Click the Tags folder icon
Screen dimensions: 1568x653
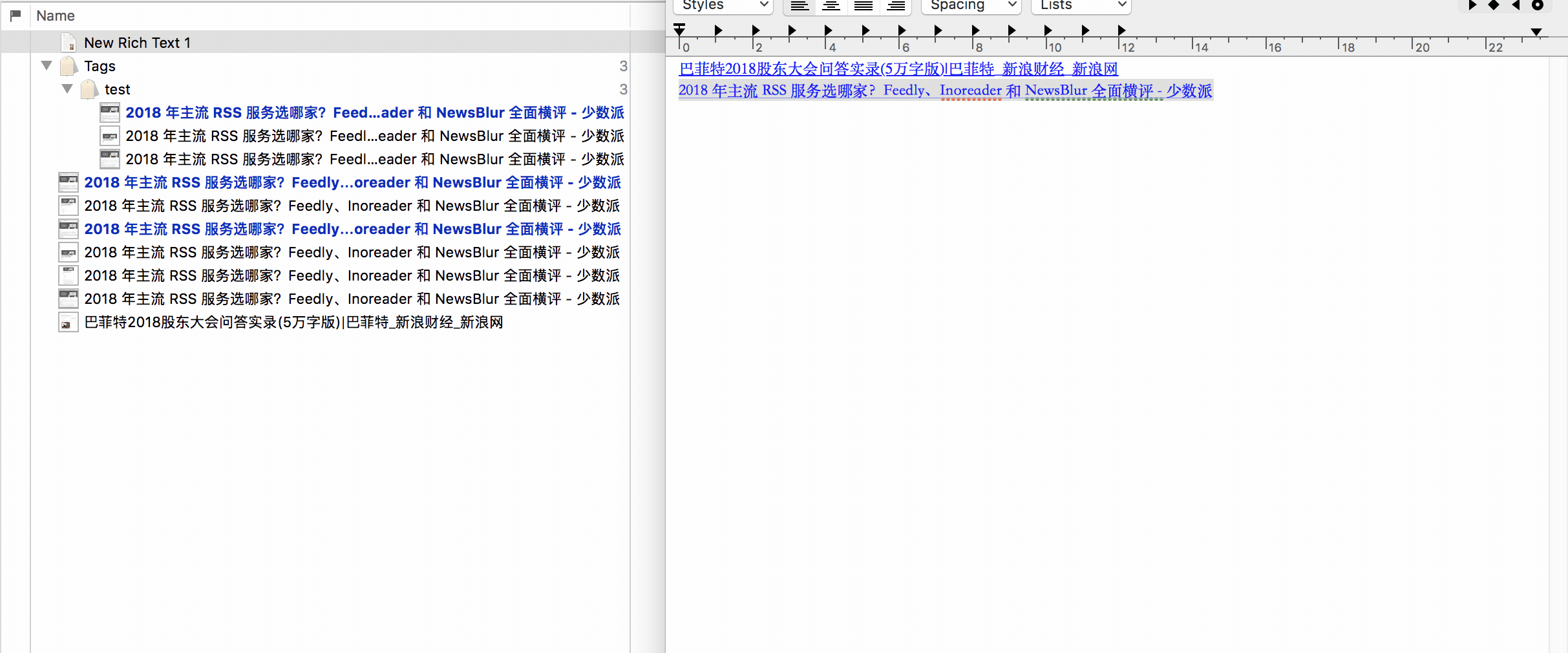pyautogui.click(x=69, y=66)
